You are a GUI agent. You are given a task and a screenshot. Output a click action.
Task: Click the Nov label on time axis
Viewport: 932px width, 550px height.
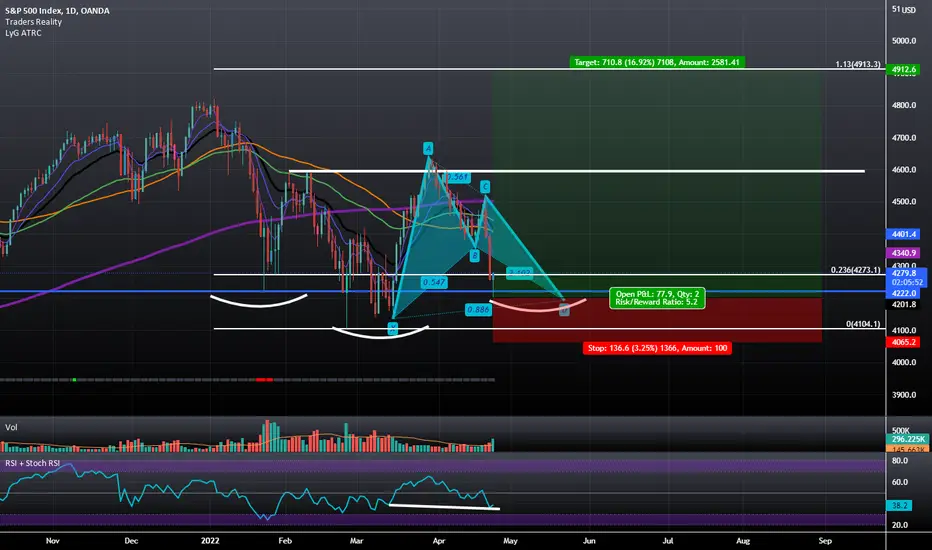click(53, 541)
